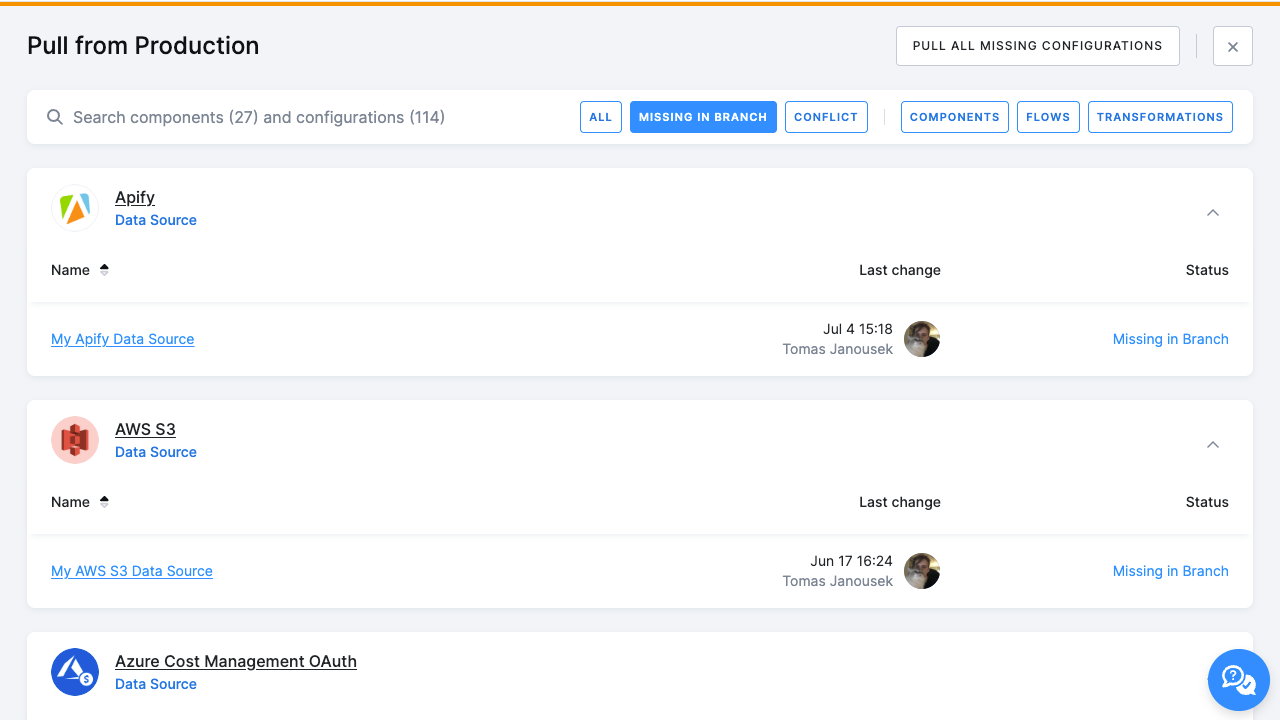Click Pull All Missing Configurations button

pyautogui.click(x=1038, y=46)
